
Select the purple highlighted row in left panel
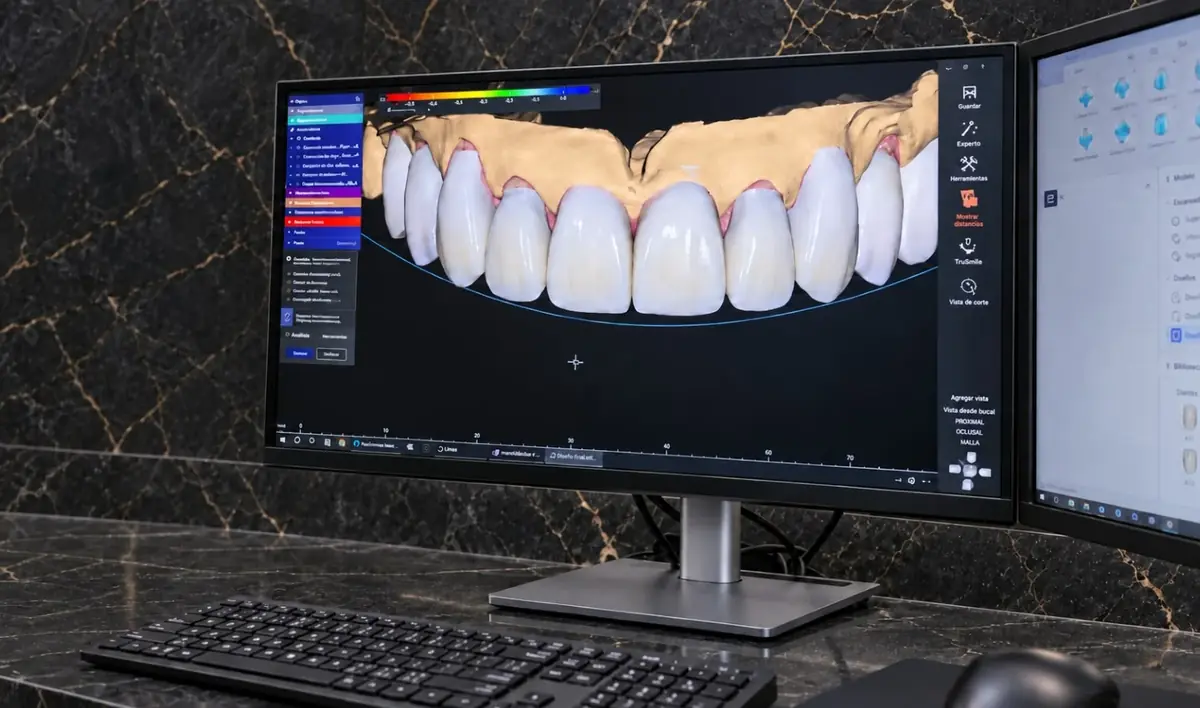pyautogui.click(x=324, y=193)
